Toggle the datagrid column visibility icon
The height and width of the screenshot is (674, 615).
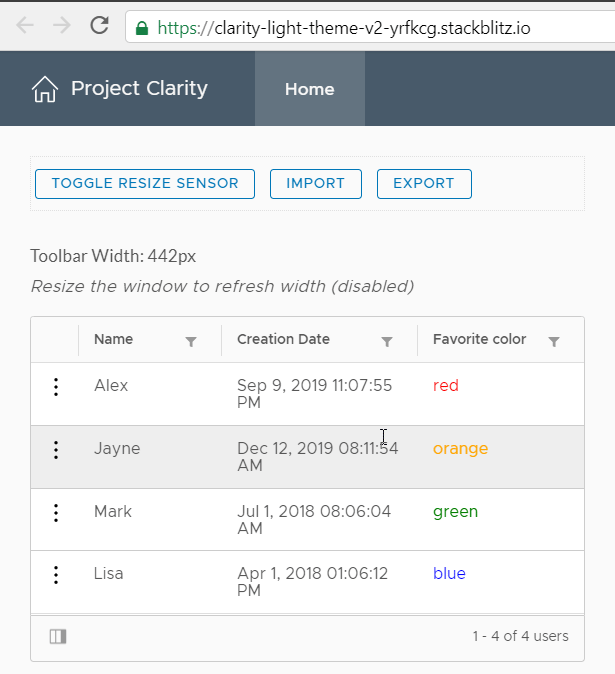(x=58, y=636)
